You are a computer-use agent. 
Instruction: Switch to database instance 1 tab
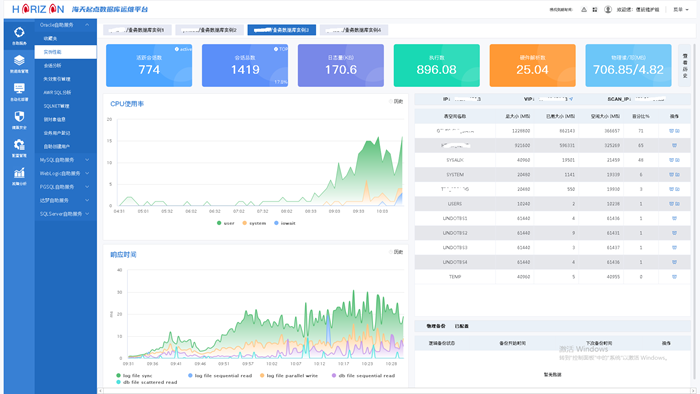tap(137, 30)
